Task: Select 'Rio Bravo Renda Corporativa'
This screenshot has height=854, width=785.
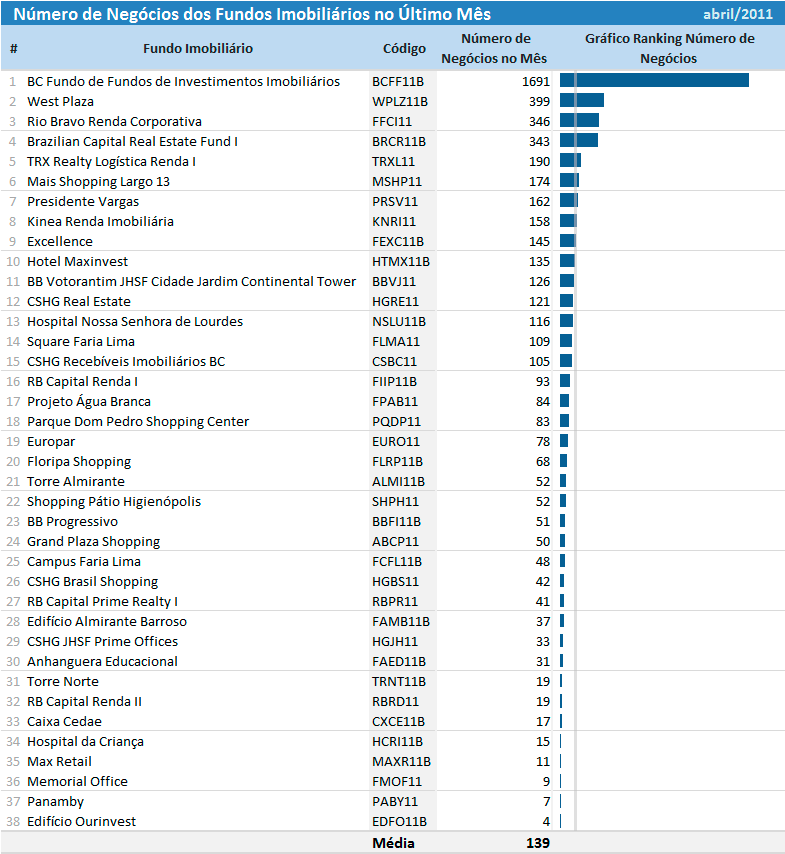Action: 114,121
